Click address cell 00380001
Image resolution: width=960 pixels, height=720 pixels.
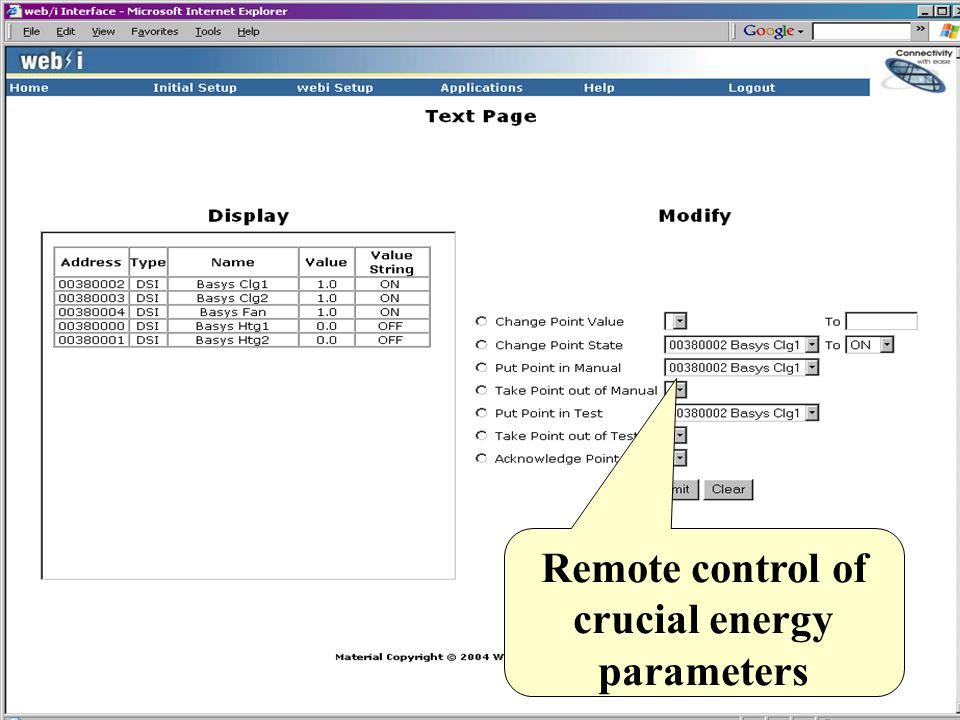pyautogui.click(x=91, y=340)
